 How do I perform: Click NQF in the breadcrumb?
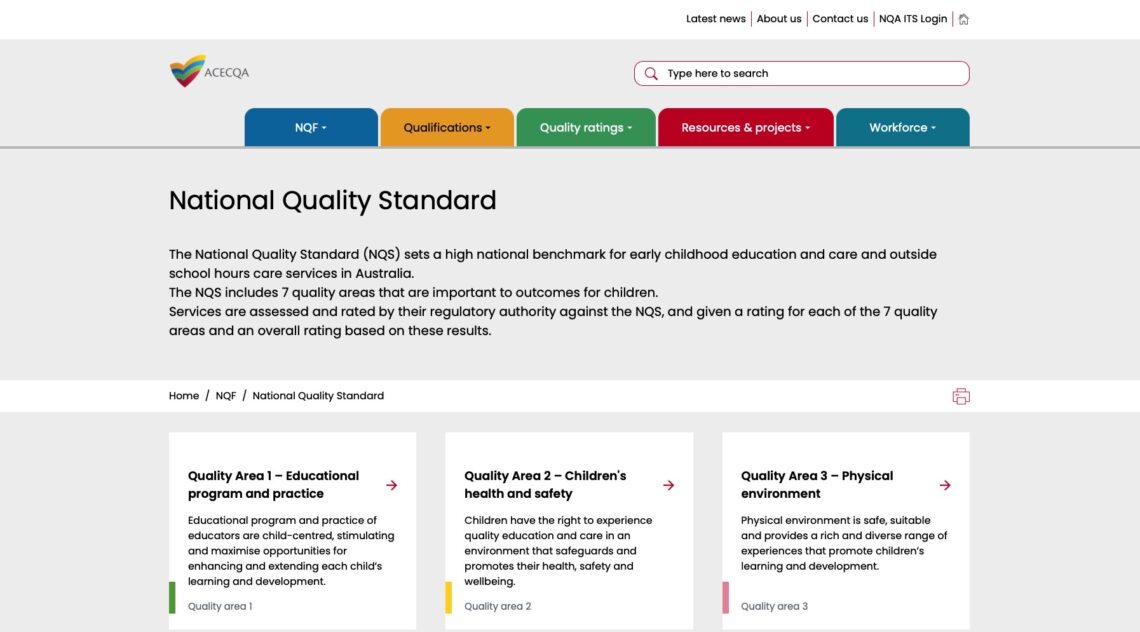[225, 395]
